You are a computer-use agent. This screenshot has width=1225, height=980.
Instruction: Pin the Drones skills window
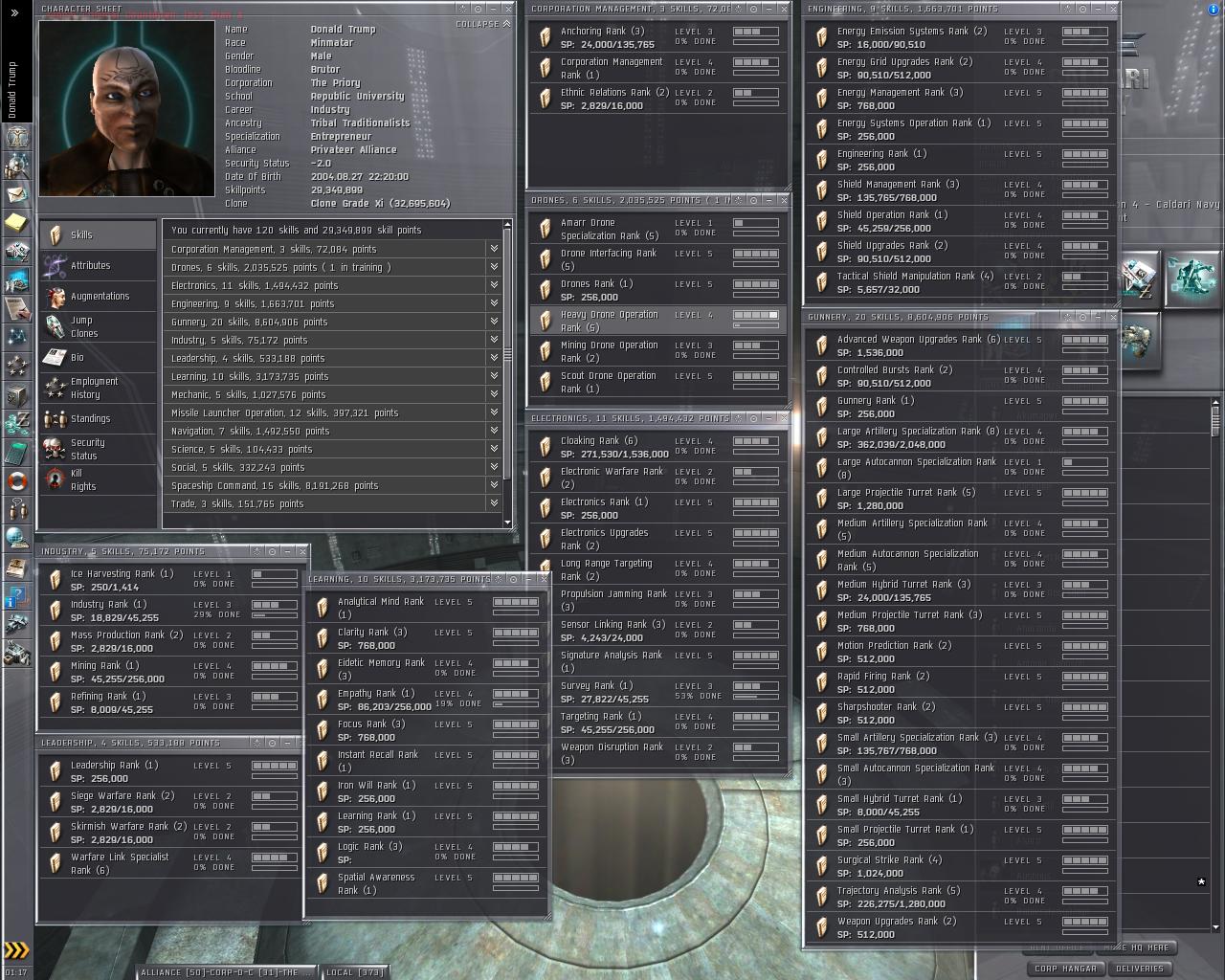point(754,200)
